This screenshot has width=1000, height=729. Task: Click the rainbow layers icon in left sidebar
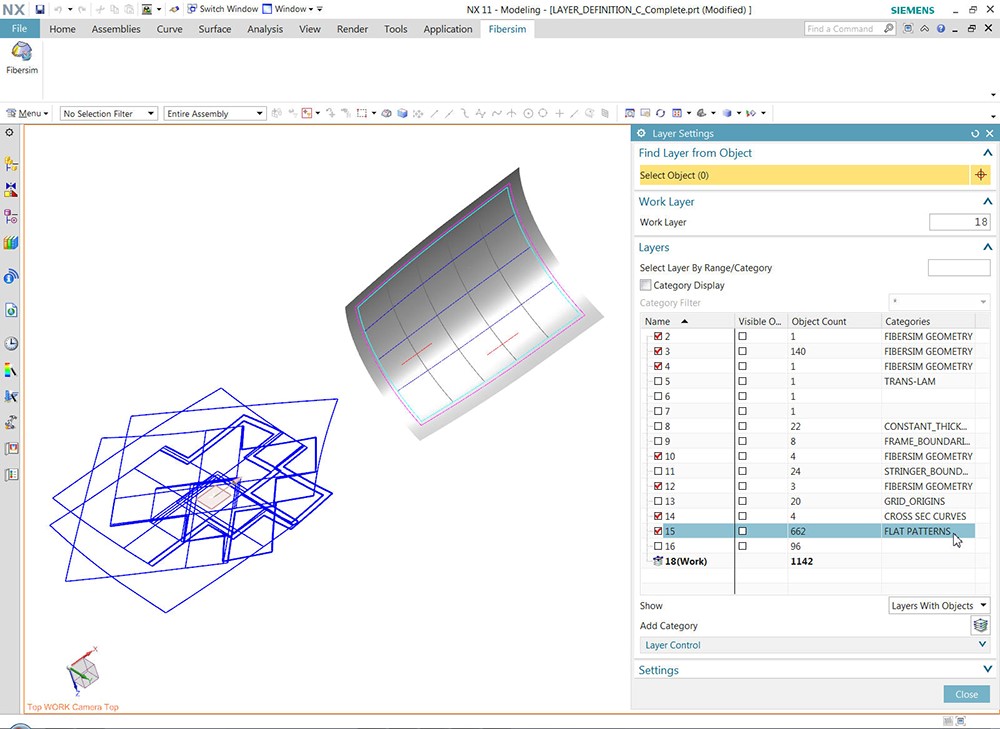click(x=13, y=243)
